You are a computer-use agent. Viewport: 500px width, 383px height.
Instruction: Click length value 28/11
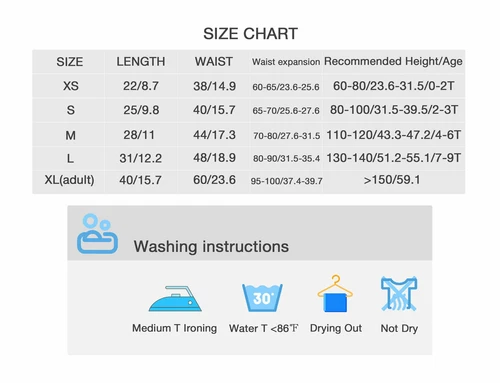(x=139, y=135)
